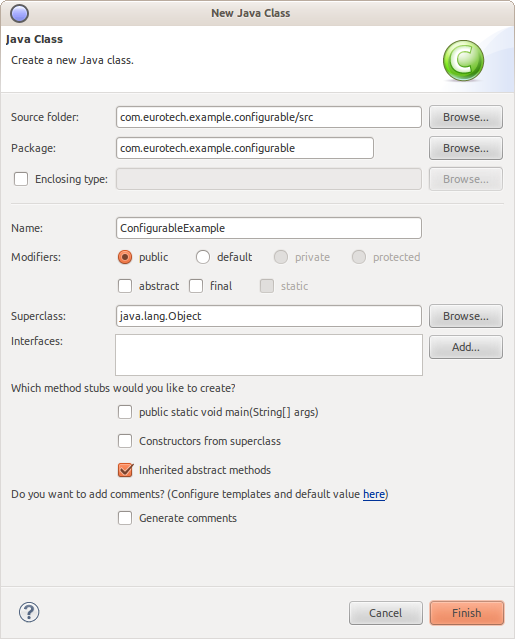Image resolution: width=515 pixels, height=639 pixels.
Task: Enable the Generate comments checkbox
Action: coord(125,518)
